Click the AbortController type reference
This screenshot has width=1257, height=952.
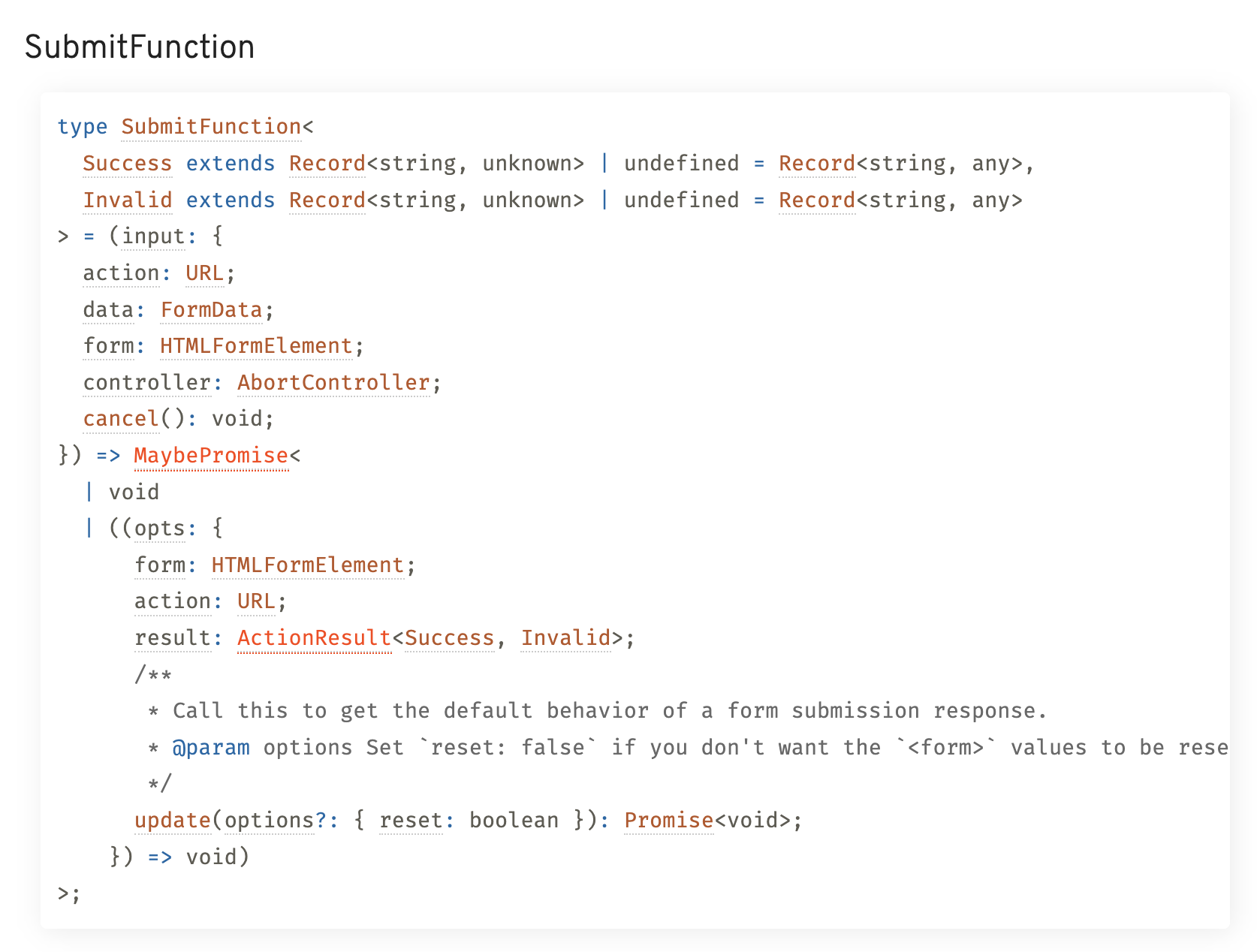click(x=333, y=383)
